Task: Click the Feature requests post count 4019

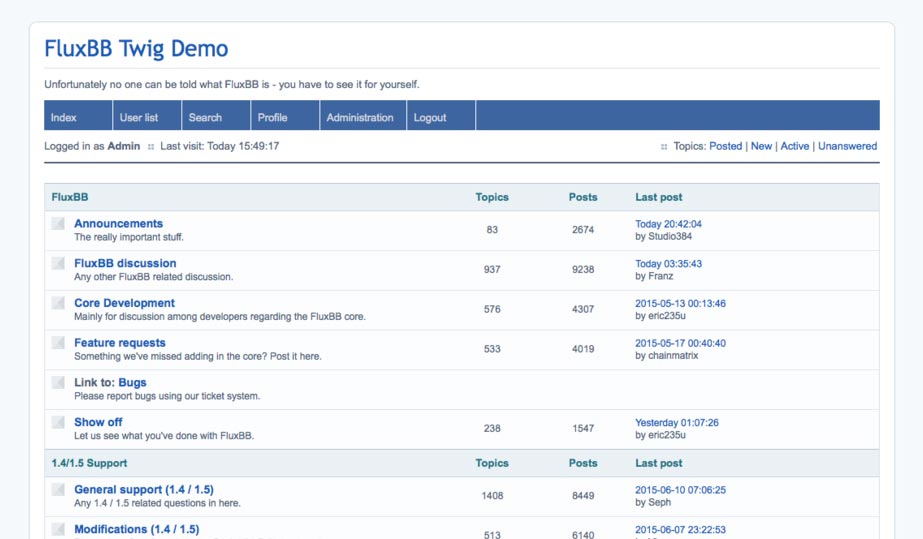Action: [583, 349]
